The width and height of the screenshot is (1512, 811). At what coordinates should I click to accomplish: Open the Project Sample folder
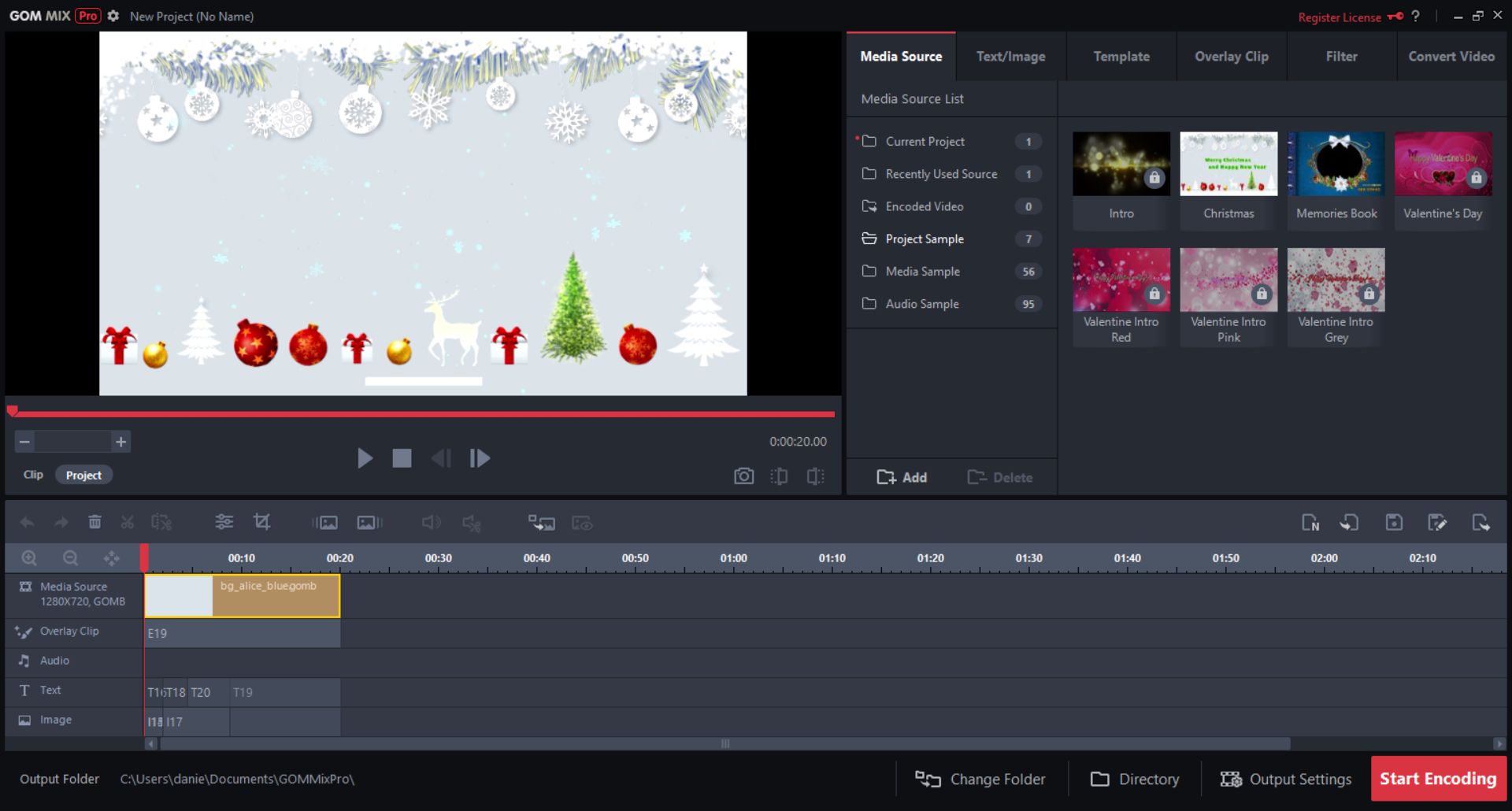pyautogui.click(x=925, y=239)
